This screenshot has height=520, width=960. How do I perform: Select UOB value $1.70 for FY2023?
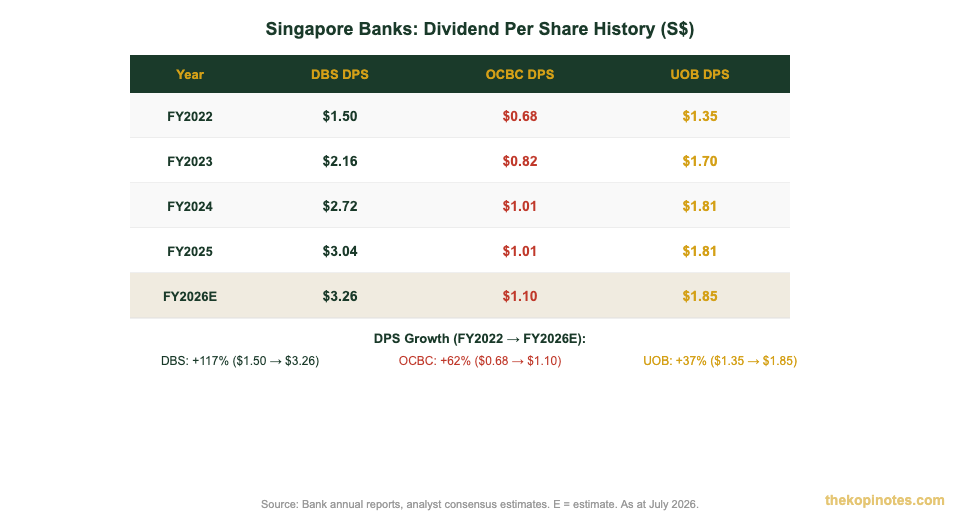point(700,161)
